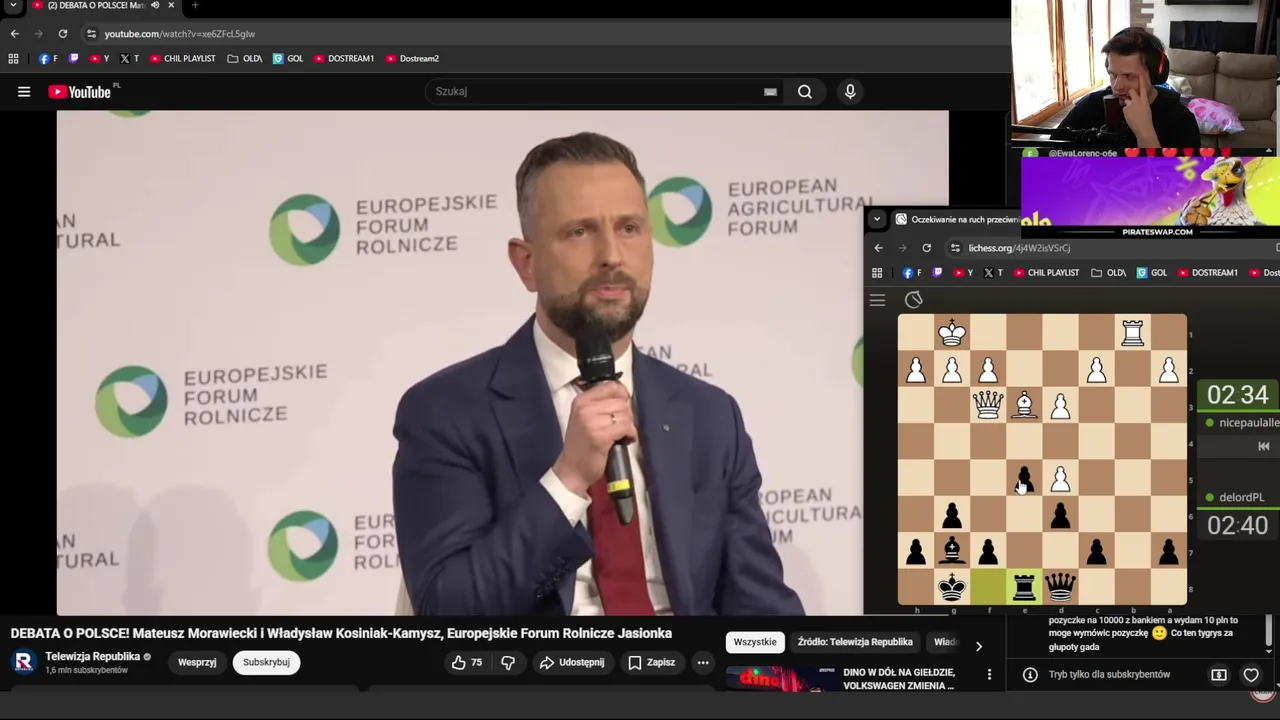Select the black bishop on g7
Viewport: 1280px width, 720px height.
point(952,550)
